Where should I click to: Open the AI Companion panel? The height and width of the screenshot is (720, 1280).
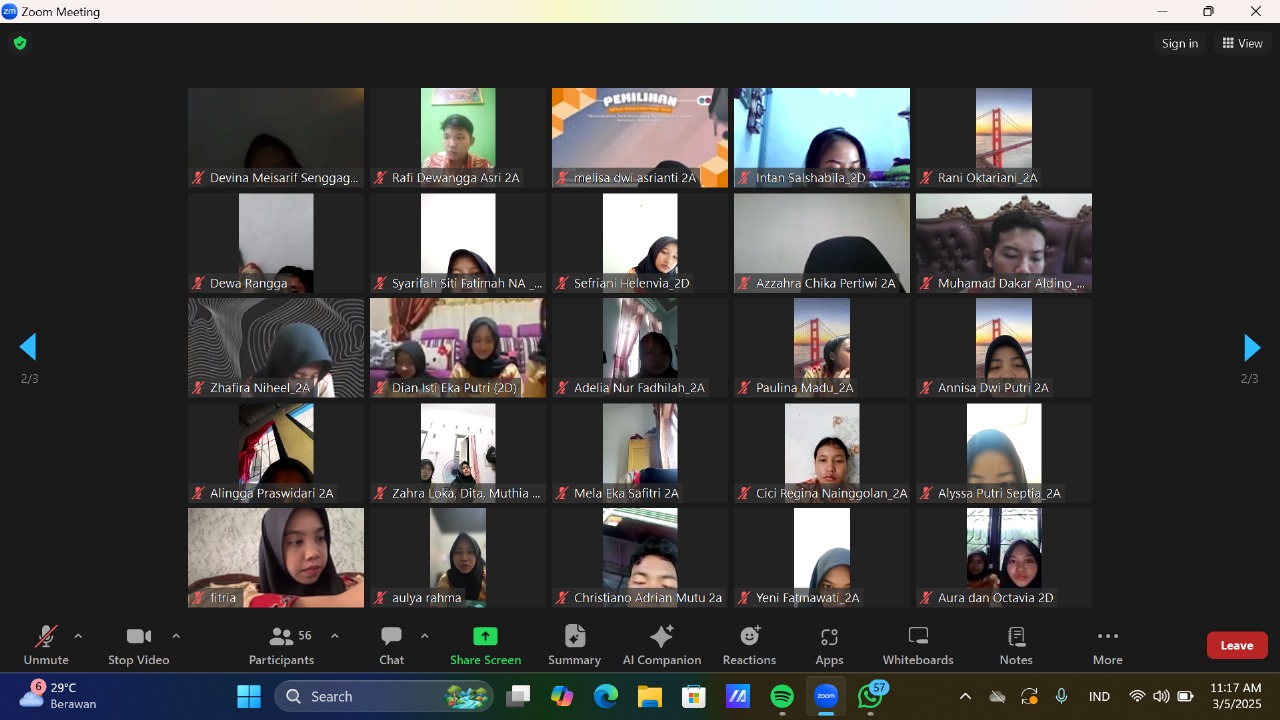661,645
